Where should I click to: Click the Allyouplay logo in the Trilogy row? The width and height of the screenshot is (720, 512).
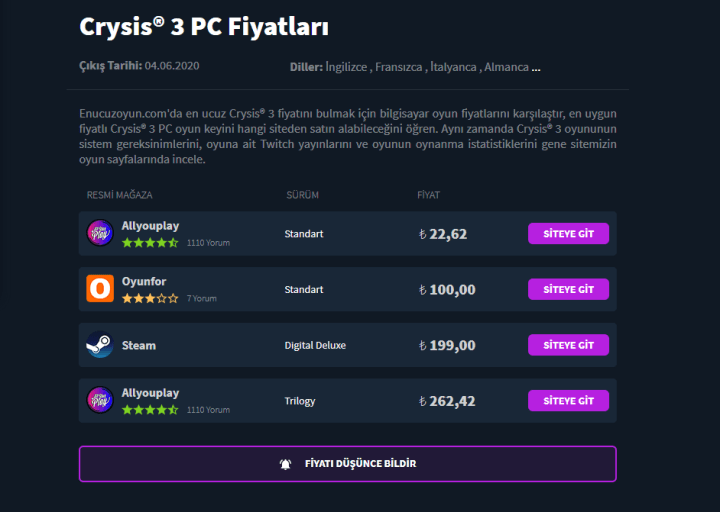[x=100, y=400]
